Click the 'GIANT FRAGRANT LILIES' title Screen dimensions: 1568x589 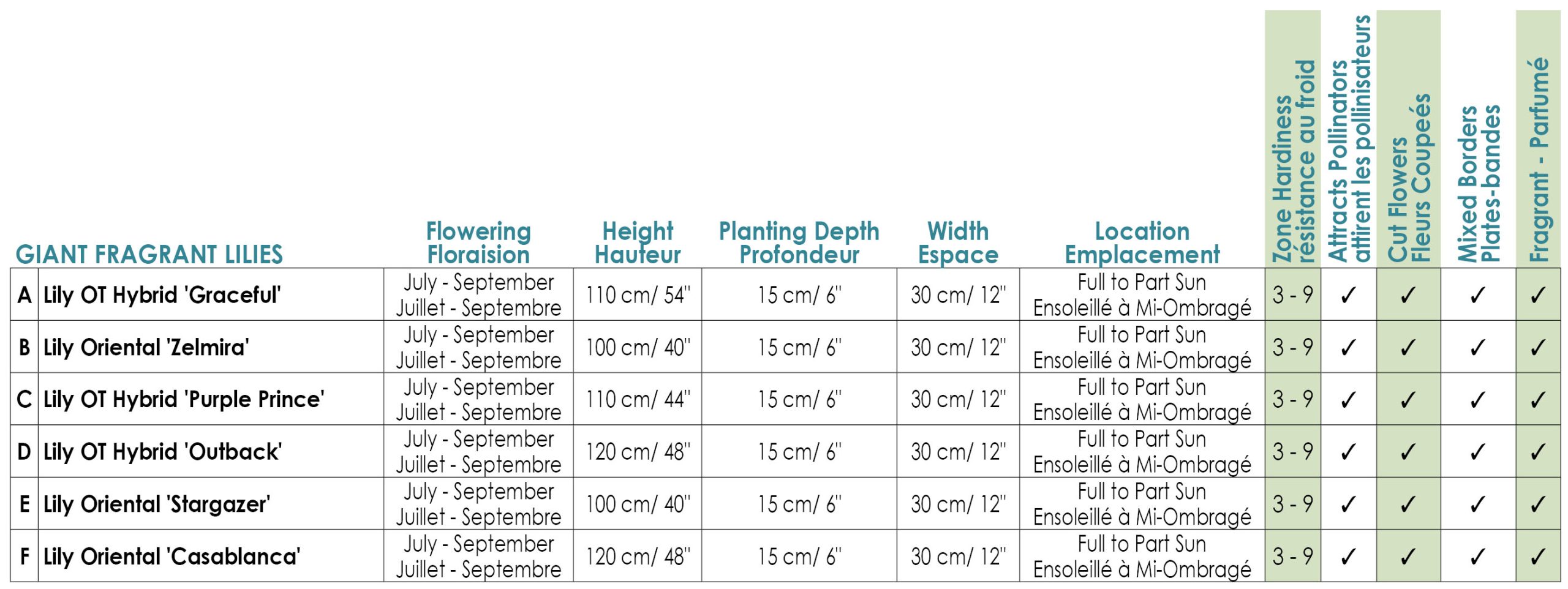point(149,254)
